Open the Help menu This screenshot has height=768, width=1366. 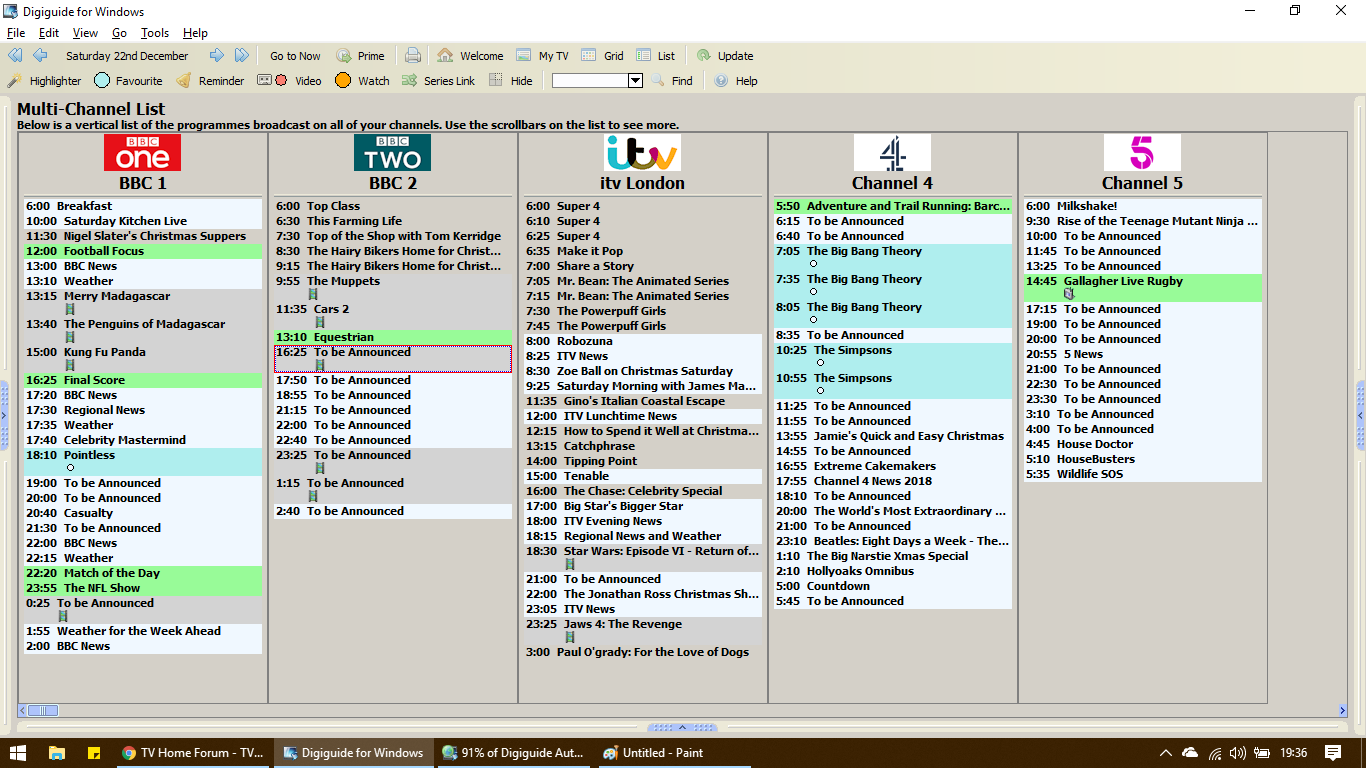[195, 33]
